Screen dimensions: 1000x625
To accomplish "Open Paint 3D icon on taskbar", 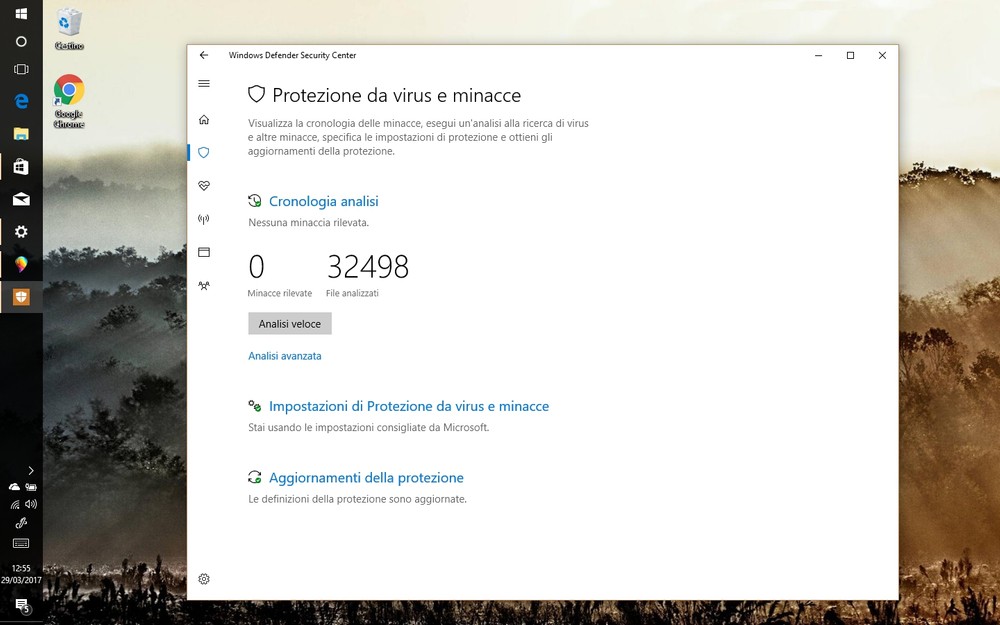I will (21, 264).
